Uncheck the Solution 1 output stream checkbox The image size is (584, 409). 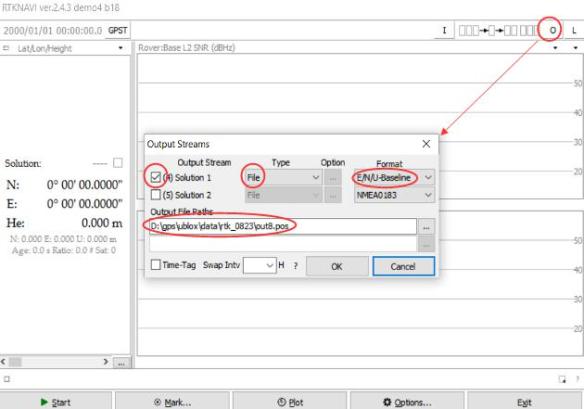(156, 177)
